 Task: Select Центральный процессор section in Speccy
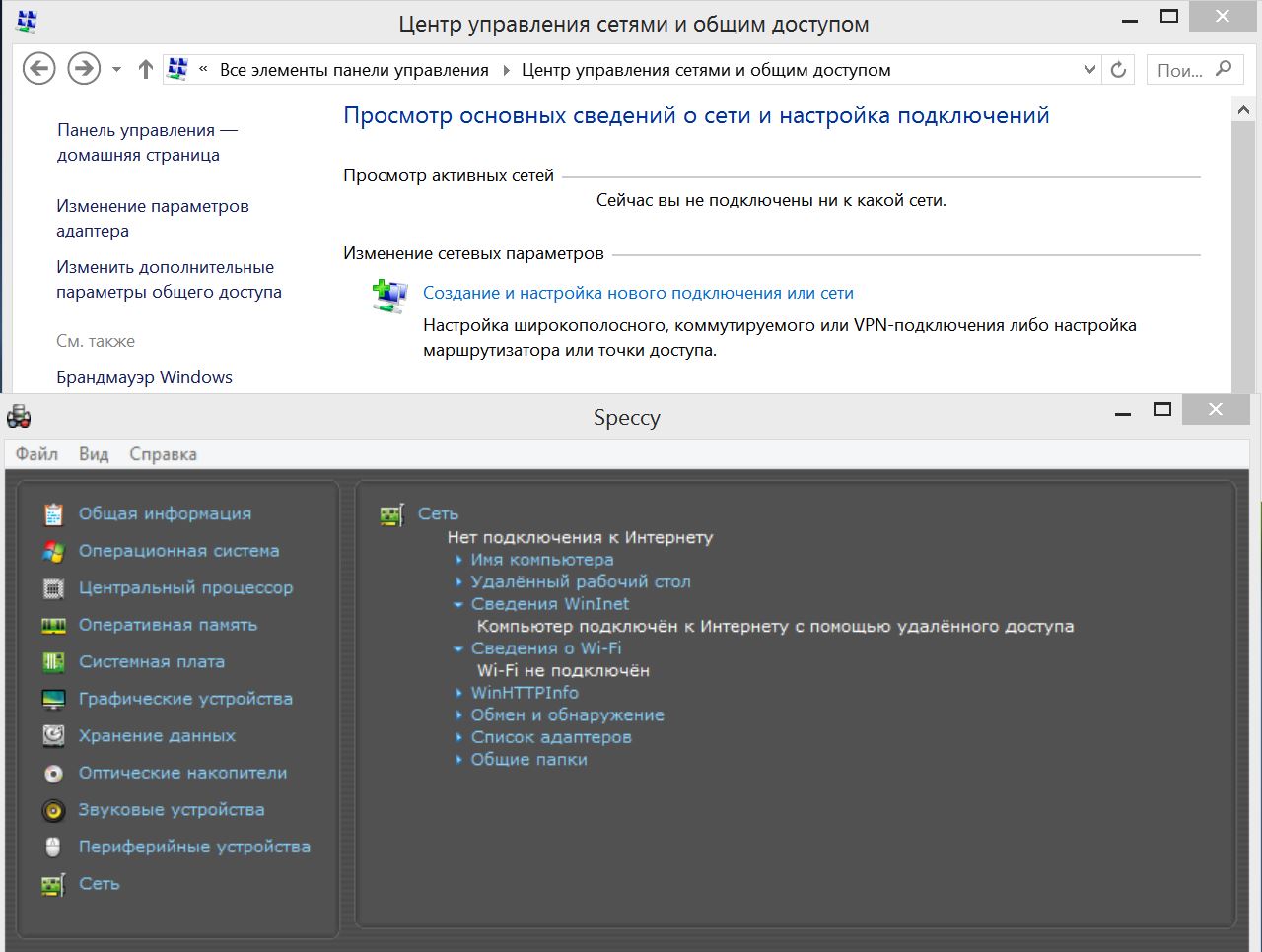point(185,588)
